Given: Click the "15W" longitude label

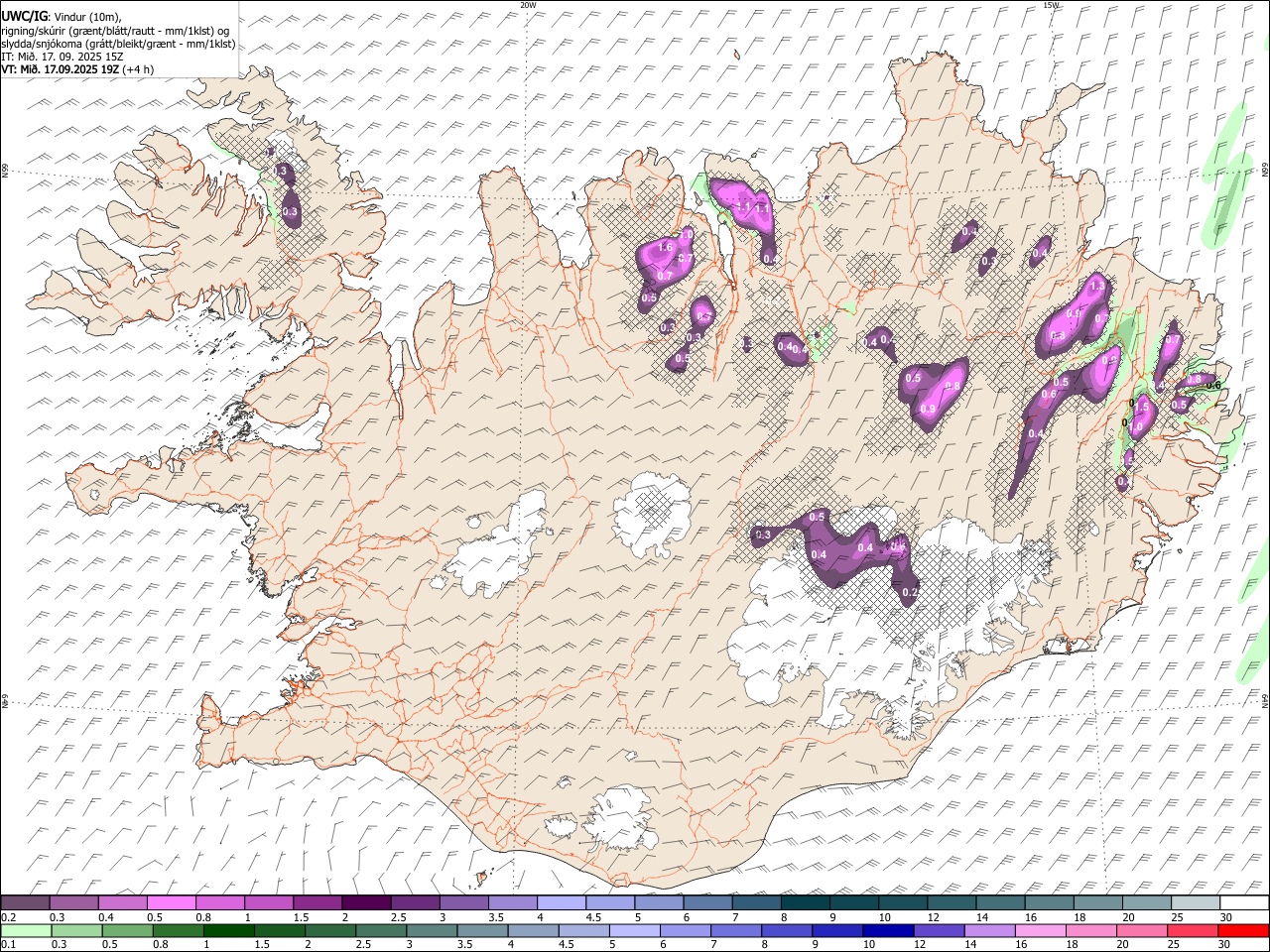Looking at the screenshot, I should coord(1052,5).
